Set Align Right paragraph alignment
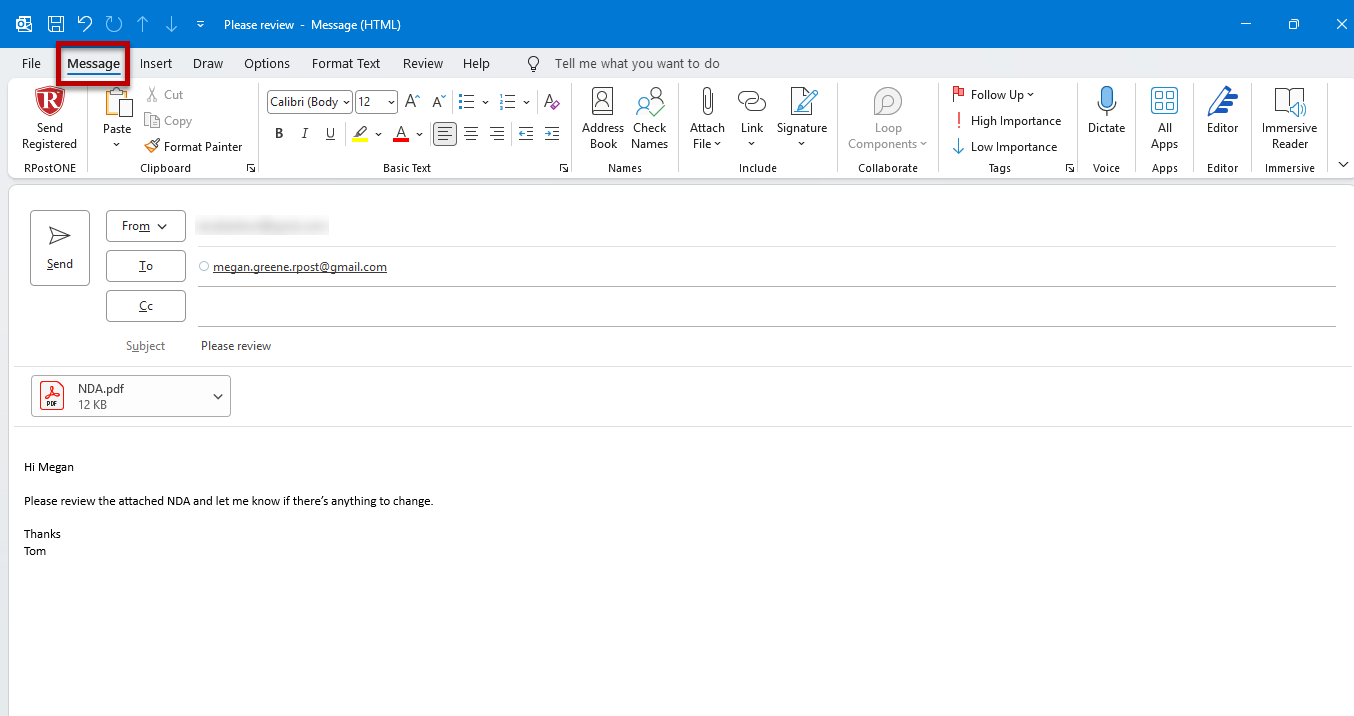Screen dimensions: 1354x716 pyautogui.click(x=497, y=133)
